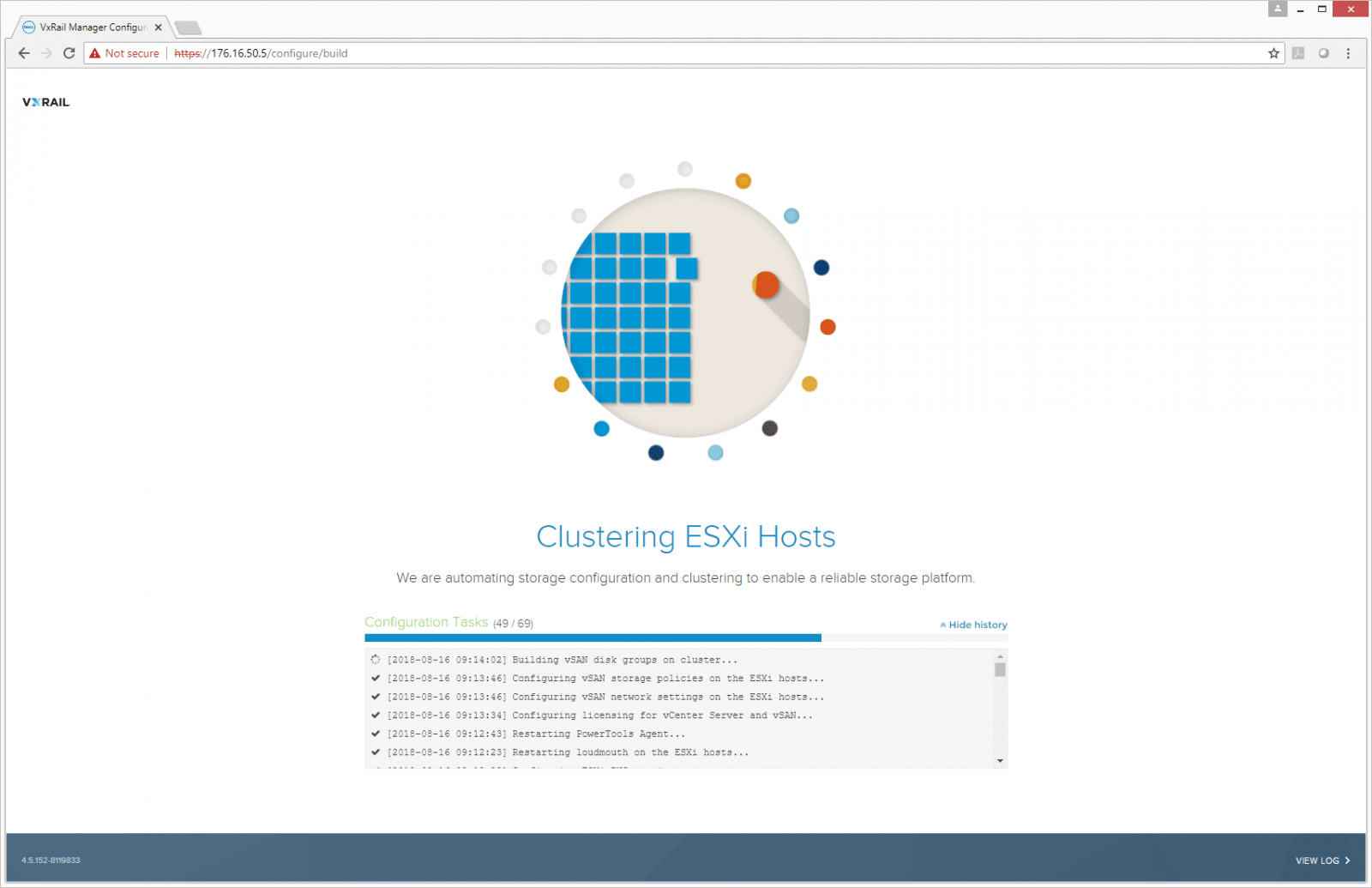Click the task log scroll-down arrow
The width and height of the screenshot is (1372, 888).
click(1000, 761)
